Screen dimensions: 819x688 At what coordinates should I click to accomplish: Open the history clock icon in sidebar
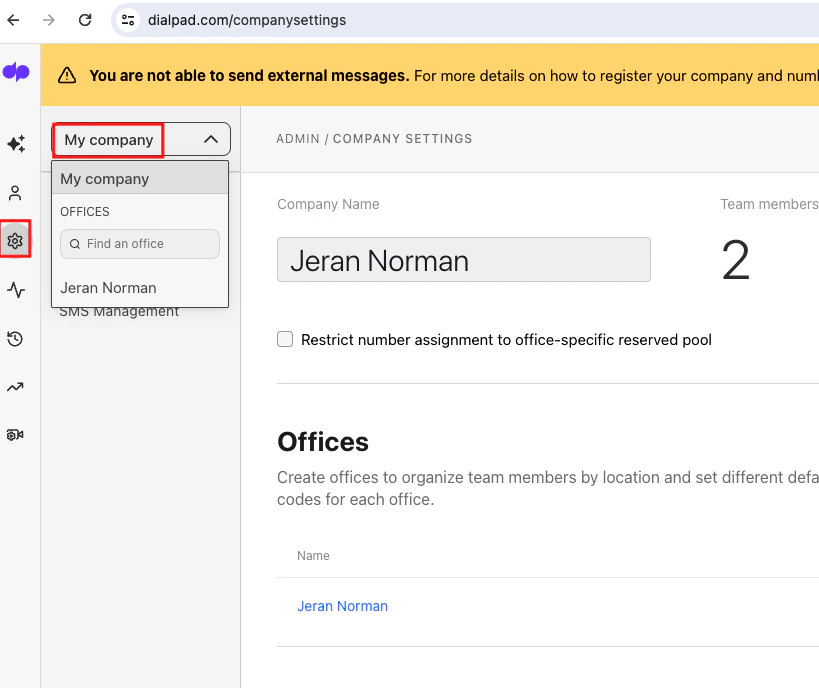point(15,339)
